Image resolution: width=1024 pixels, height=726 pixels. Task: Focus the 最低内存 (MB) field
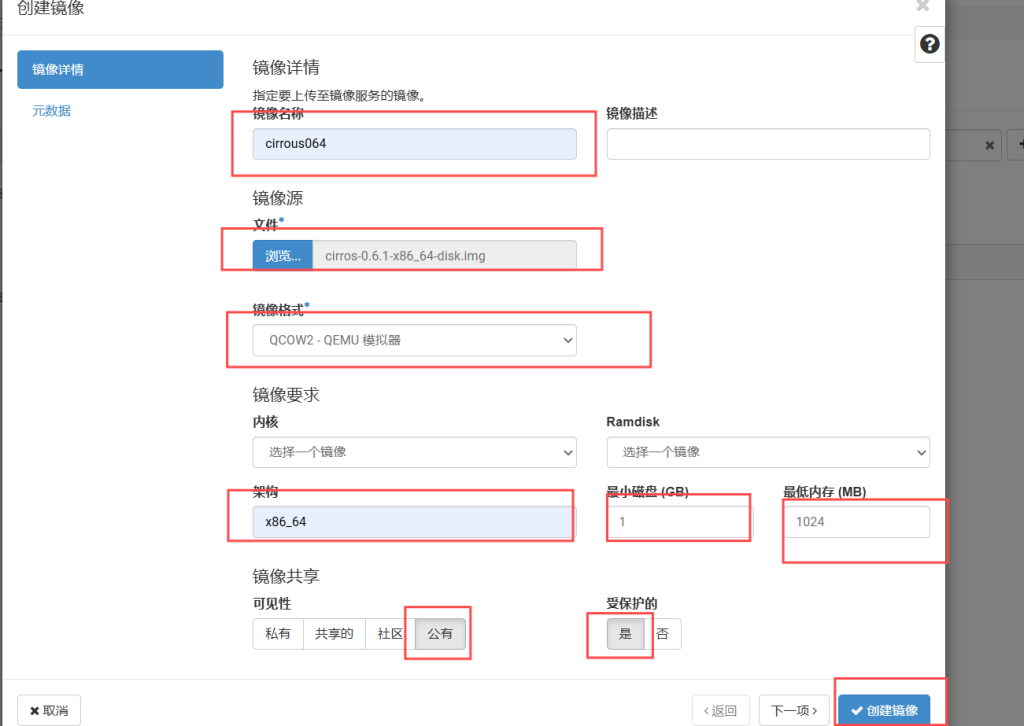tap(856, 521)
